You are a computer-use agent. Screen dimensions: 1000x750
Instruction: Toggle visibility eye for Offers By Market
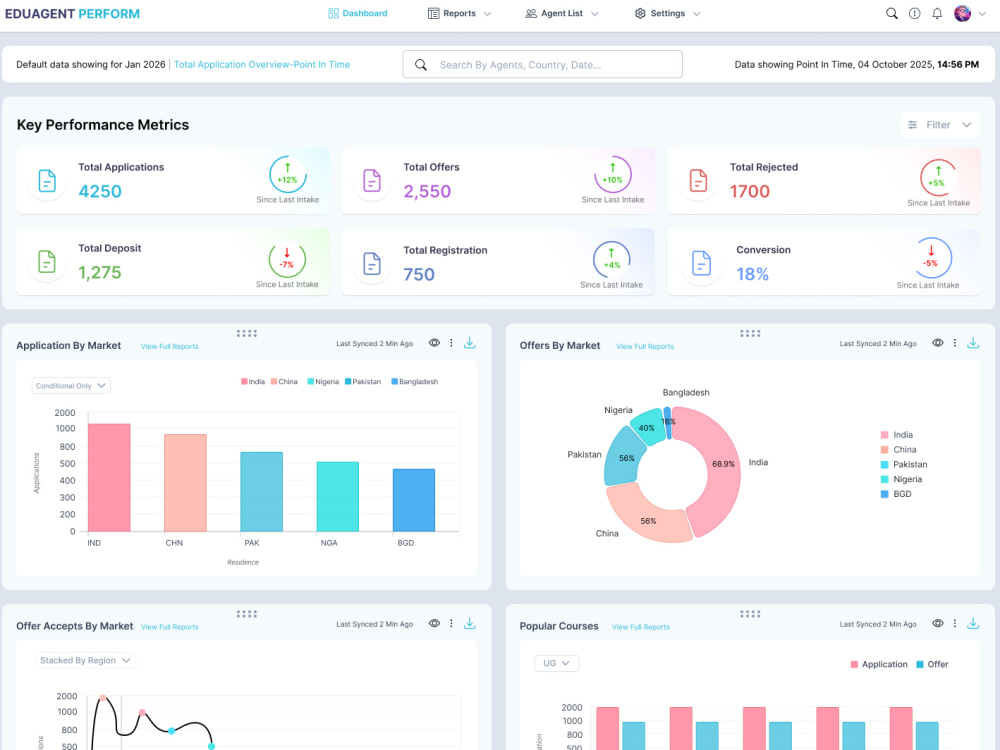click(x=938, y=343)
